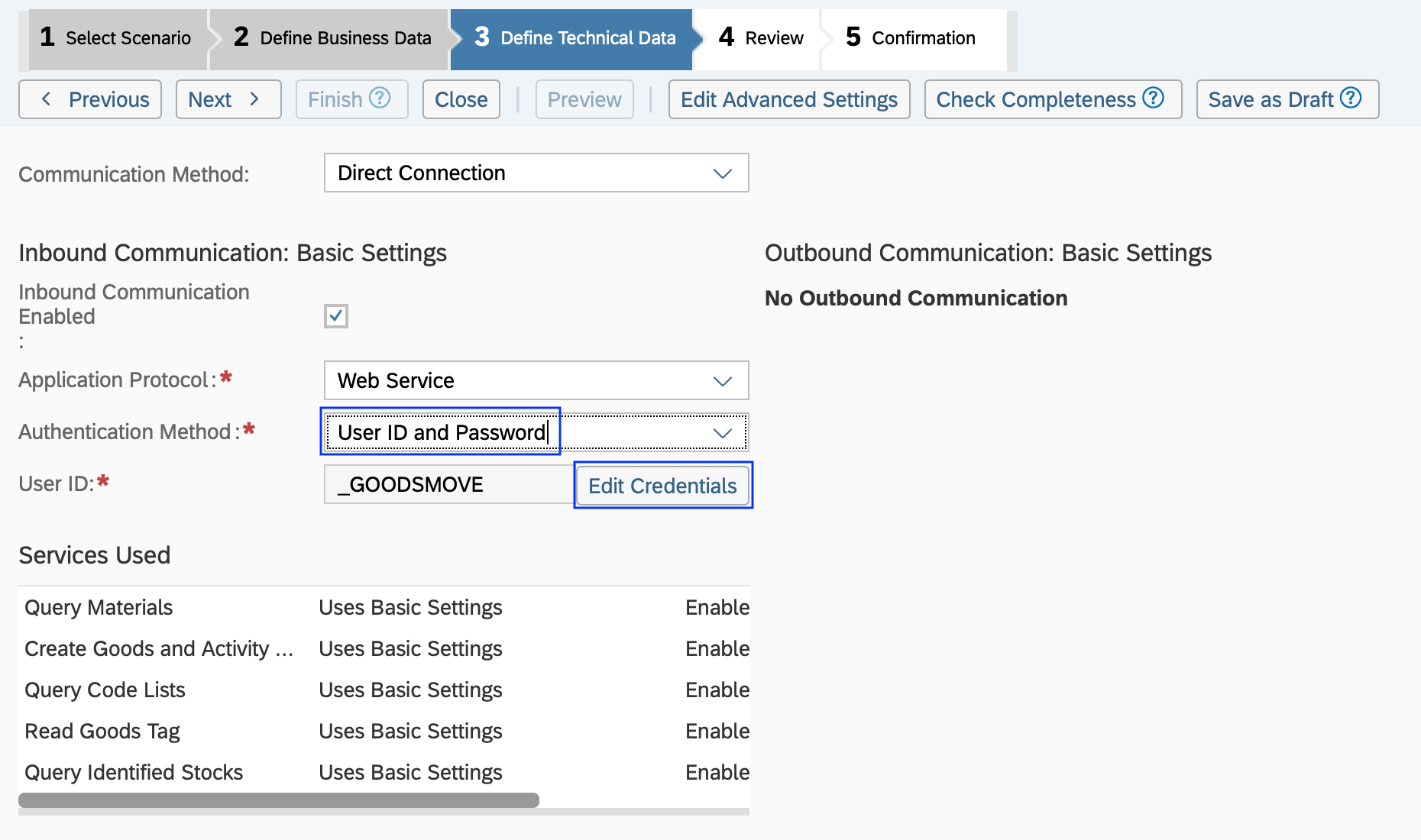Click Edit Advanced Settings
The image size is (1421, 840).
click(789, 99)
